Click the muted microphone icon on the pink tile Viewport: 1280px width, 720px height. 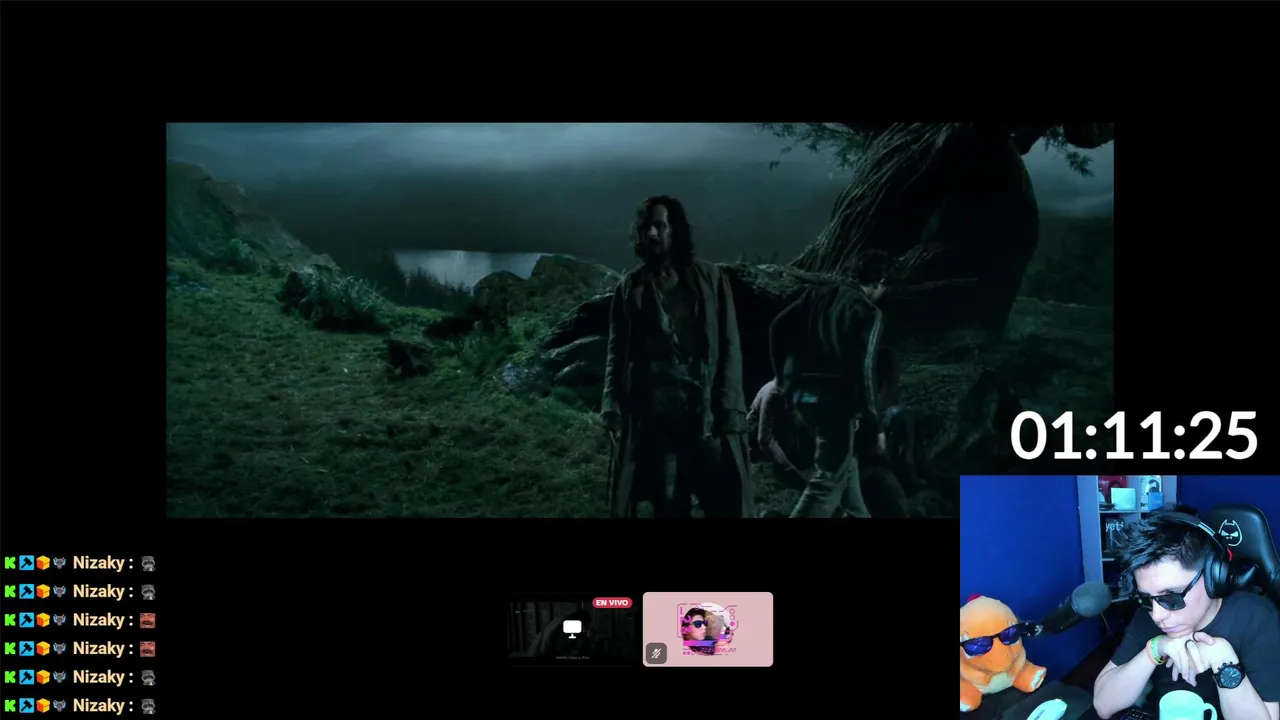click(656, 653)
